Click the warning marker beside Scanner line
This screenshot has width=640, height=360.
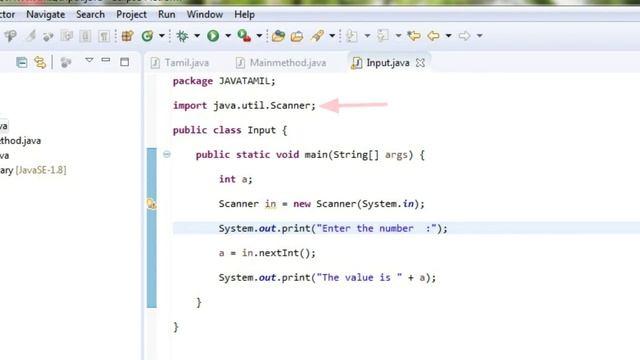[x=151, y=203]
